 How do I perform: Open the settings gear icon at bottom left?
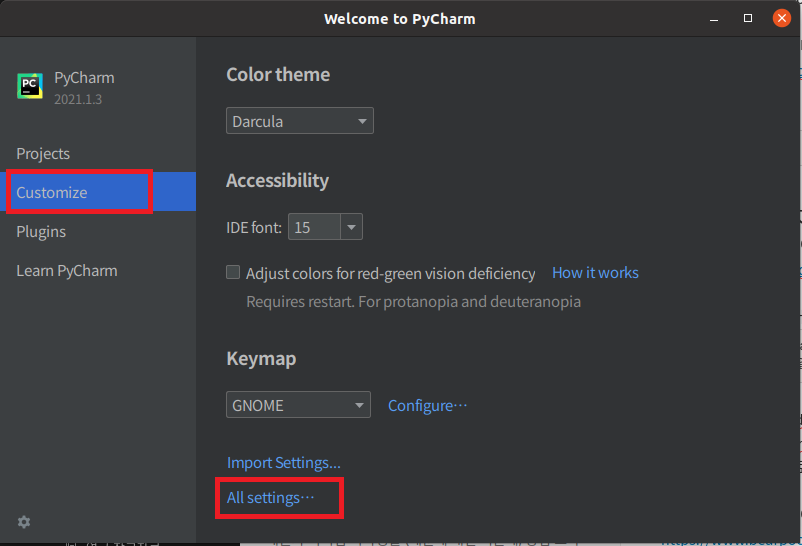(x=24, y=522)
